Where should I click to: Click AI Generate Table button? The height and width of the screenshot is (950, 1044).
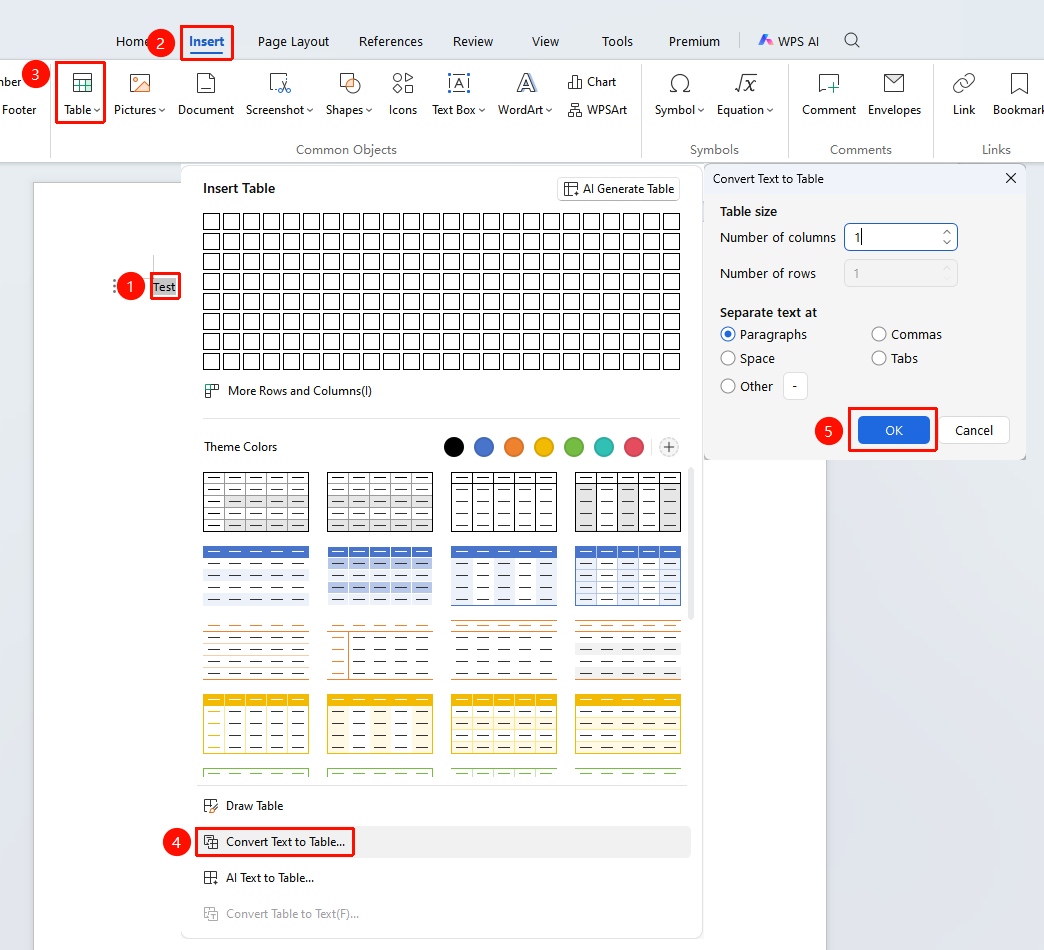(x=619, y=189)
